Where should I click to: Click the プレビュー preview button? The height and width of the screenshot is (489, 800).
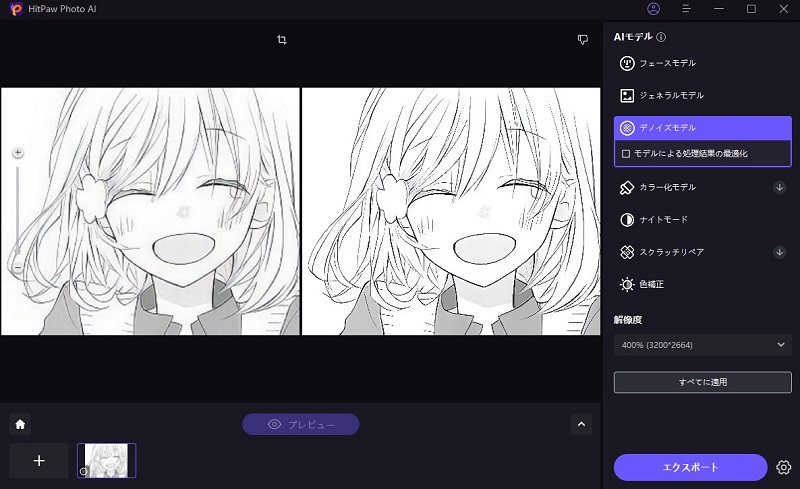[301, 424]
